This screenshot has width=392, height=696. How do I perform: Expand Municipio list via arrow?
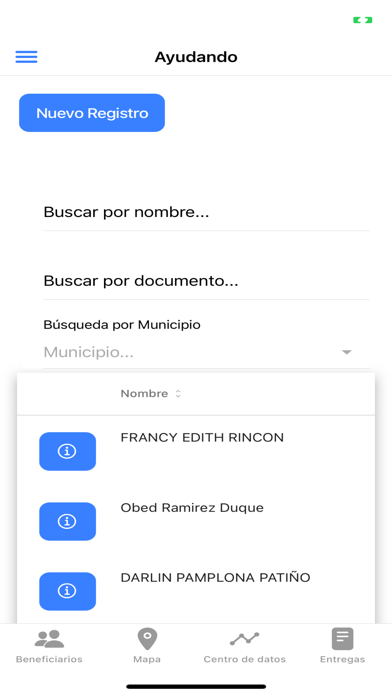coord(347,352)
